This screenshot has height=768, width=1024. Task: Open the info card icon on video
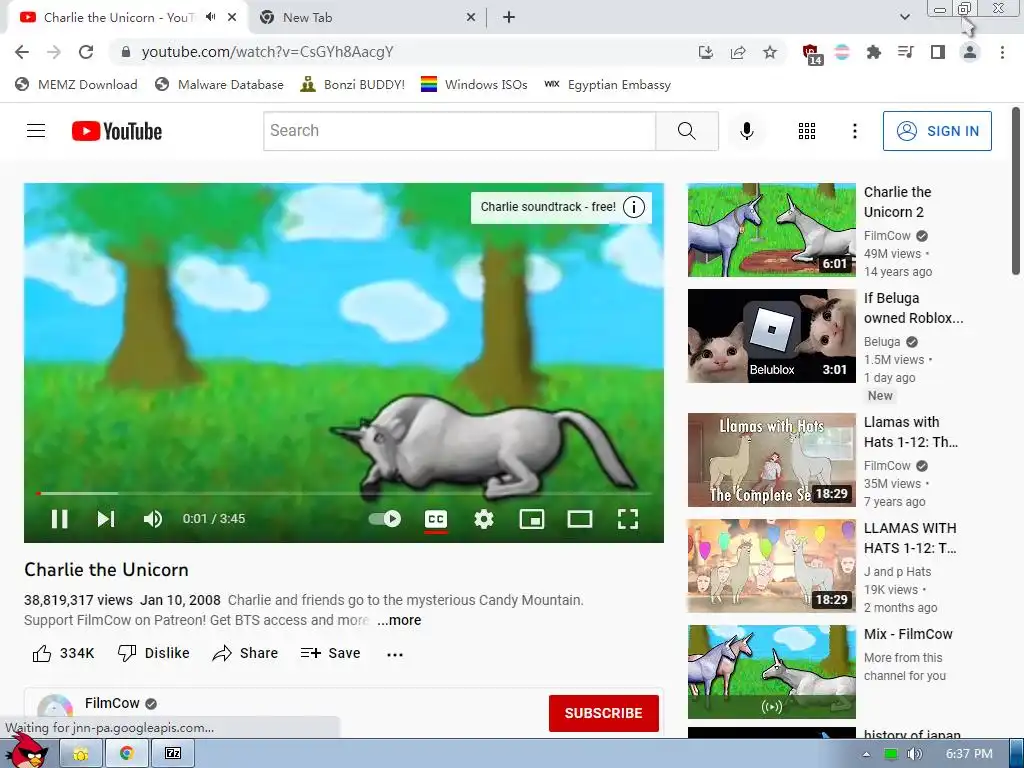633,207
